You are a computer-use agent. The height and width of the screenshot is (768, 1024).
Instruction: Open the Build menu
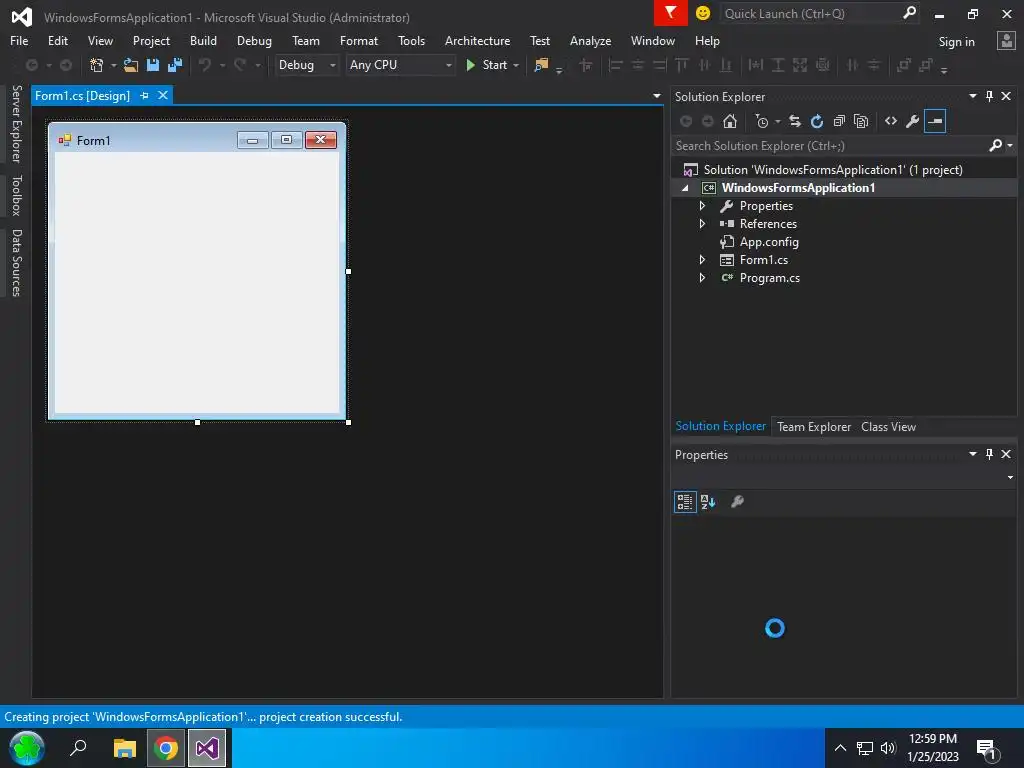[x=203, y=40]
